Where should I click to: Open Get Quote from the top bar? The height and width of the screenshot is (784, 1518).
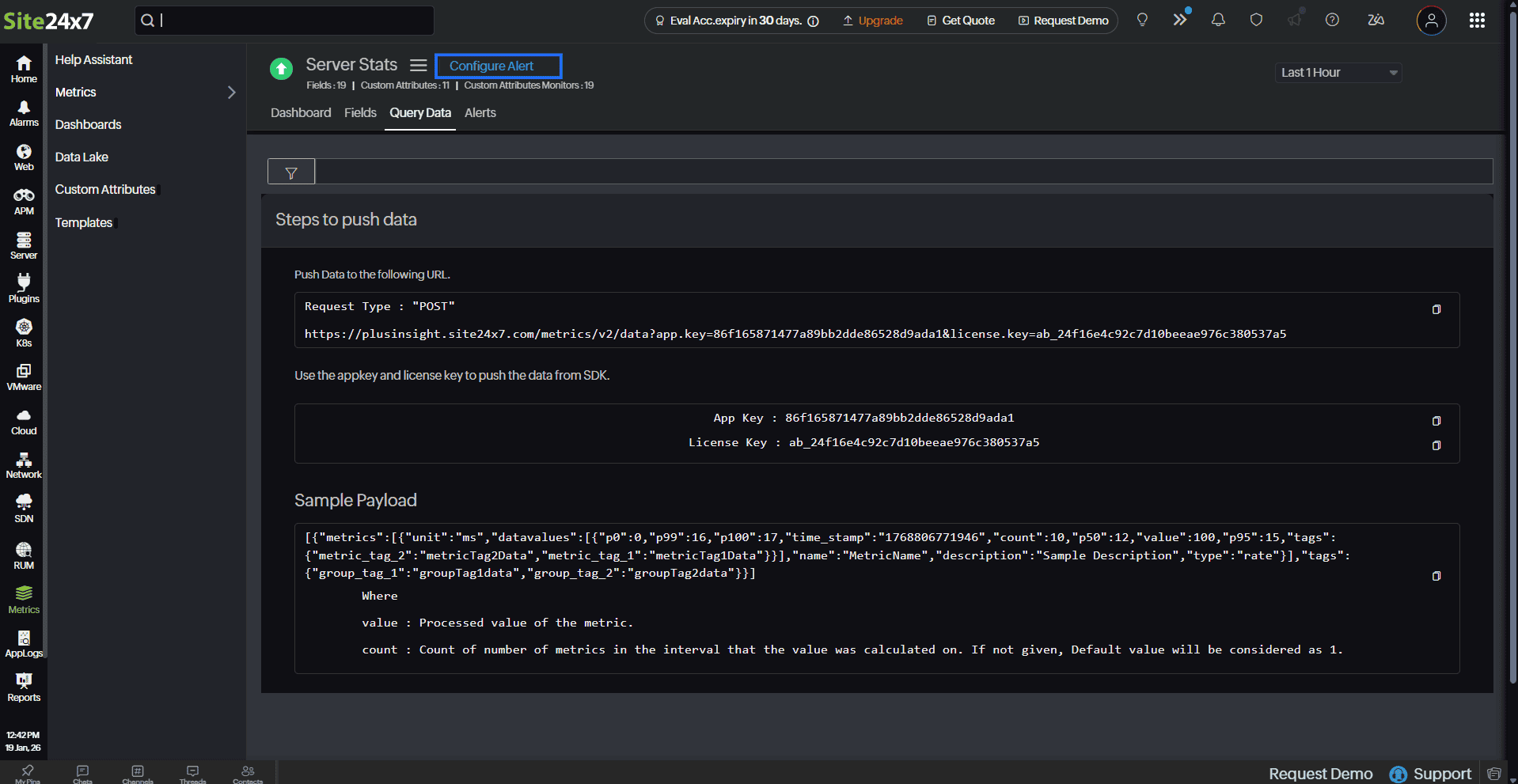960,20
